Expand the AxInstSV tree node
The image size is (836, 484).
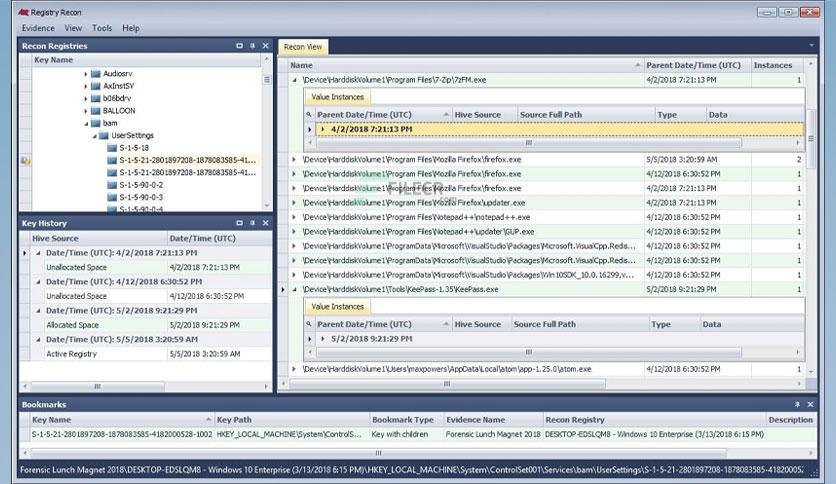[x=85, y=86]
